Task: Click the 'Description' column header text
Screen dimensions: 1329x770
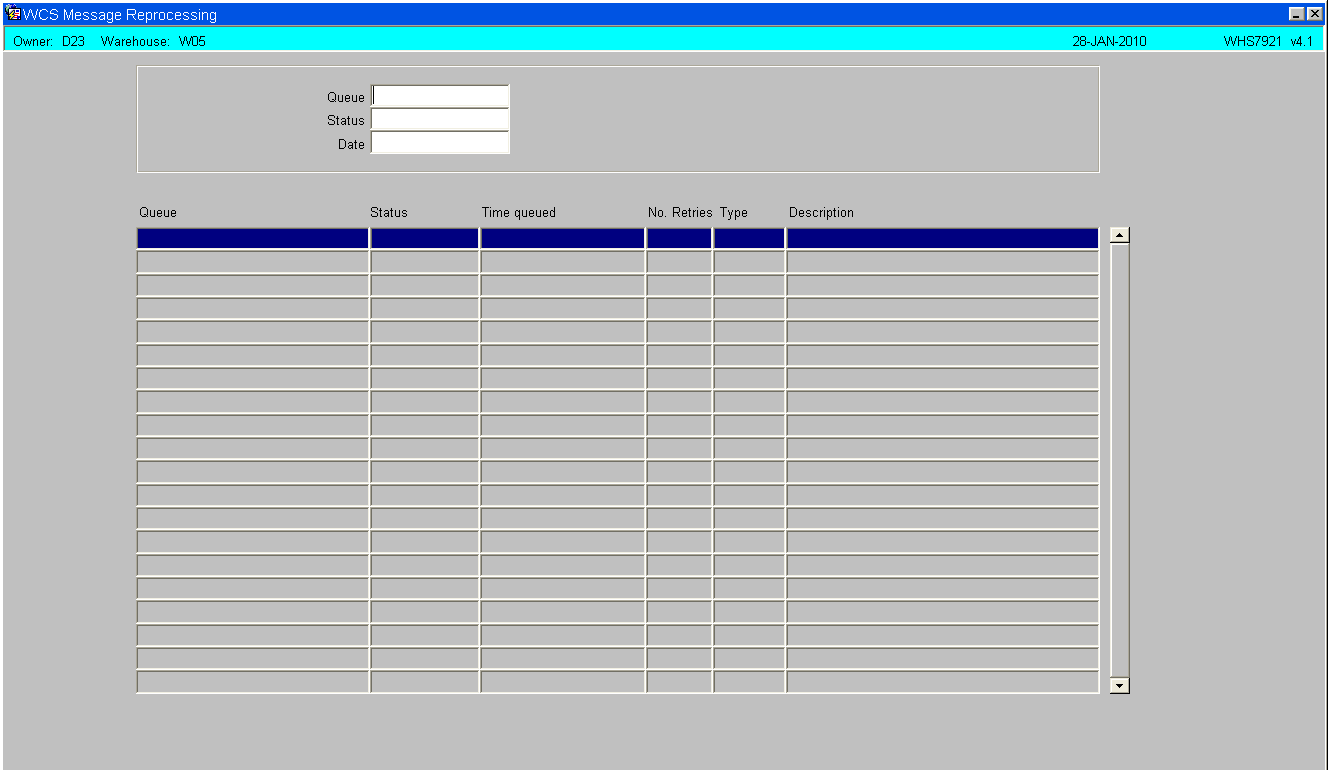Action: 821,213
